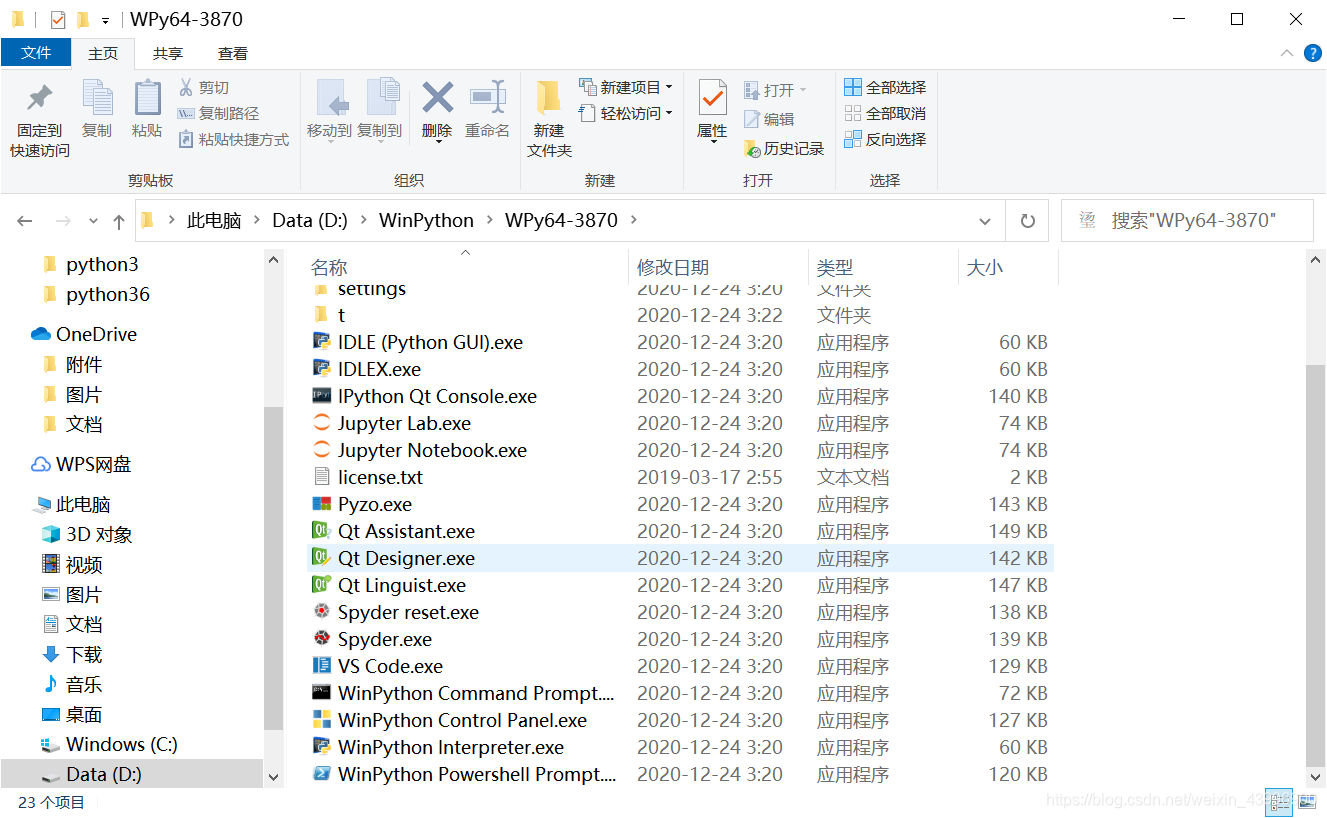Open the Quick Access Toolbar customize dropdown
The height and width of the screenshot is (818, 1327).
pos(105,20)
